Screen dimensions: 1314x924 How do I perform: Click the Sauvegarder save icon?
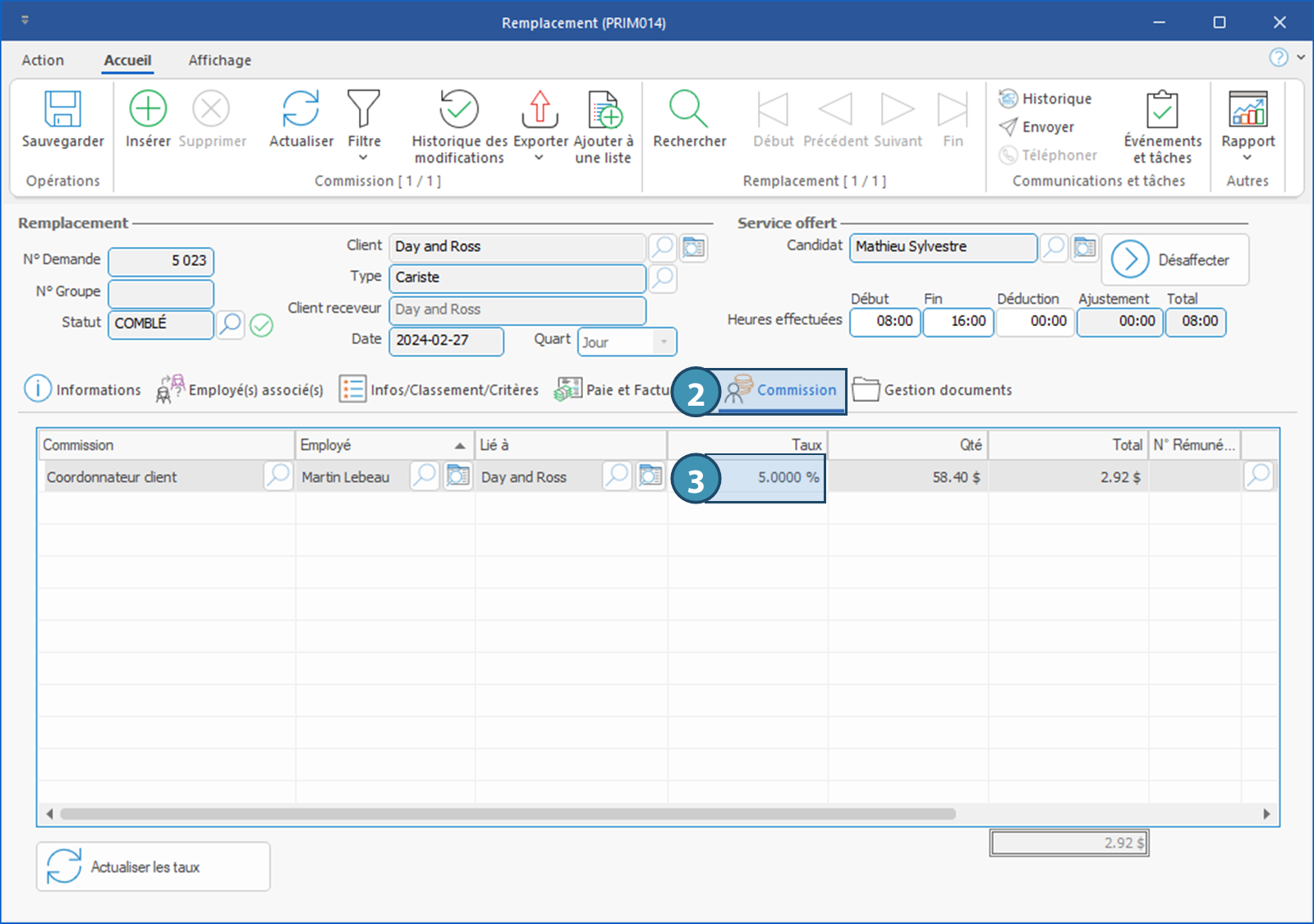(x=62, y=109)
